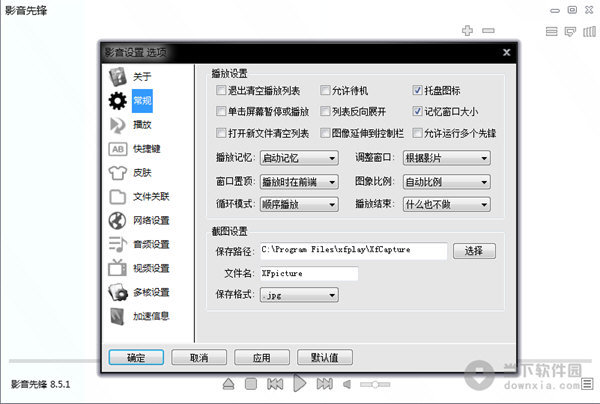Maximize the 影音先锋 main window
Viewport: 600px width, 404px height.
[572, 10]
